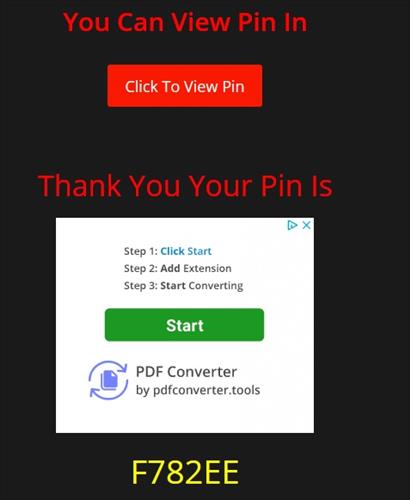The height and width of the screenshot is (500, 410).
Task: Click the word Converting in Step 3
Action: [216, 286]
